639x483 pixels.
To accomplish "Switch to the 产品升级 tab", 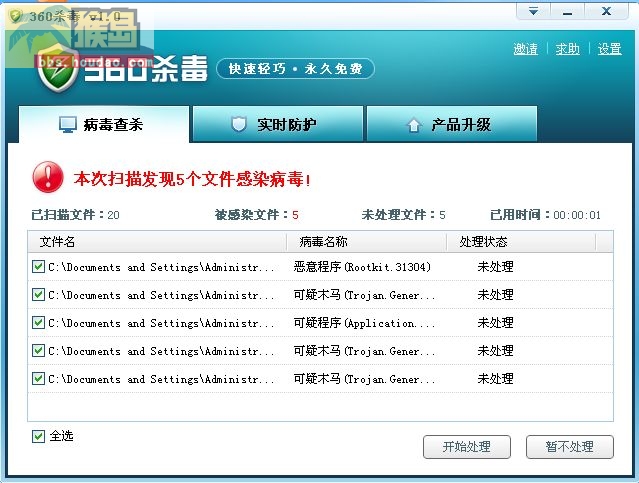I will click(452, 124).
